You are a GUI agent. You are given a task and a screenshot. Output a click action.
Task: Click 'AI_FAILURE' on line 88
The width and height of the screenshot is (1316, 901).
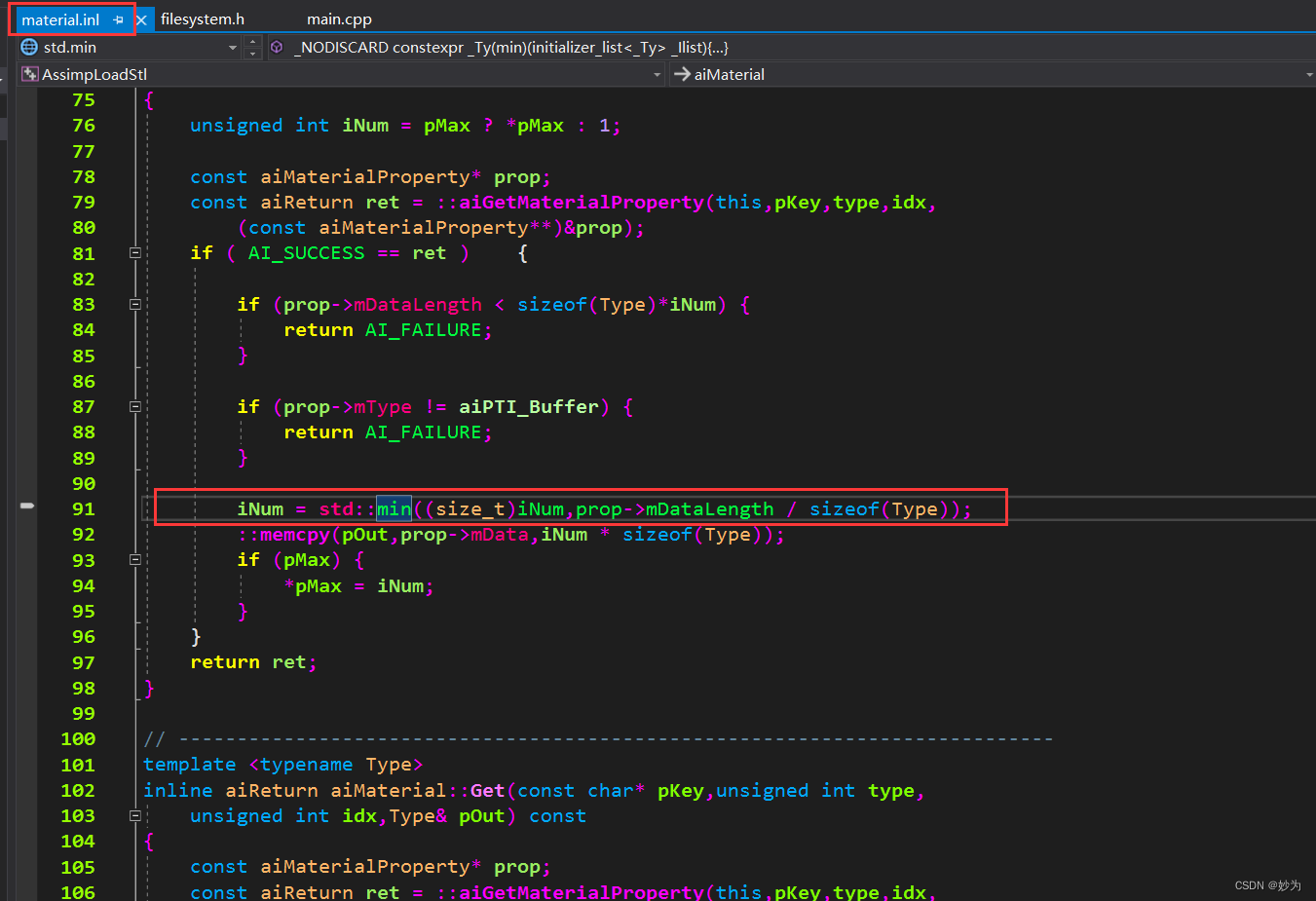423,432
